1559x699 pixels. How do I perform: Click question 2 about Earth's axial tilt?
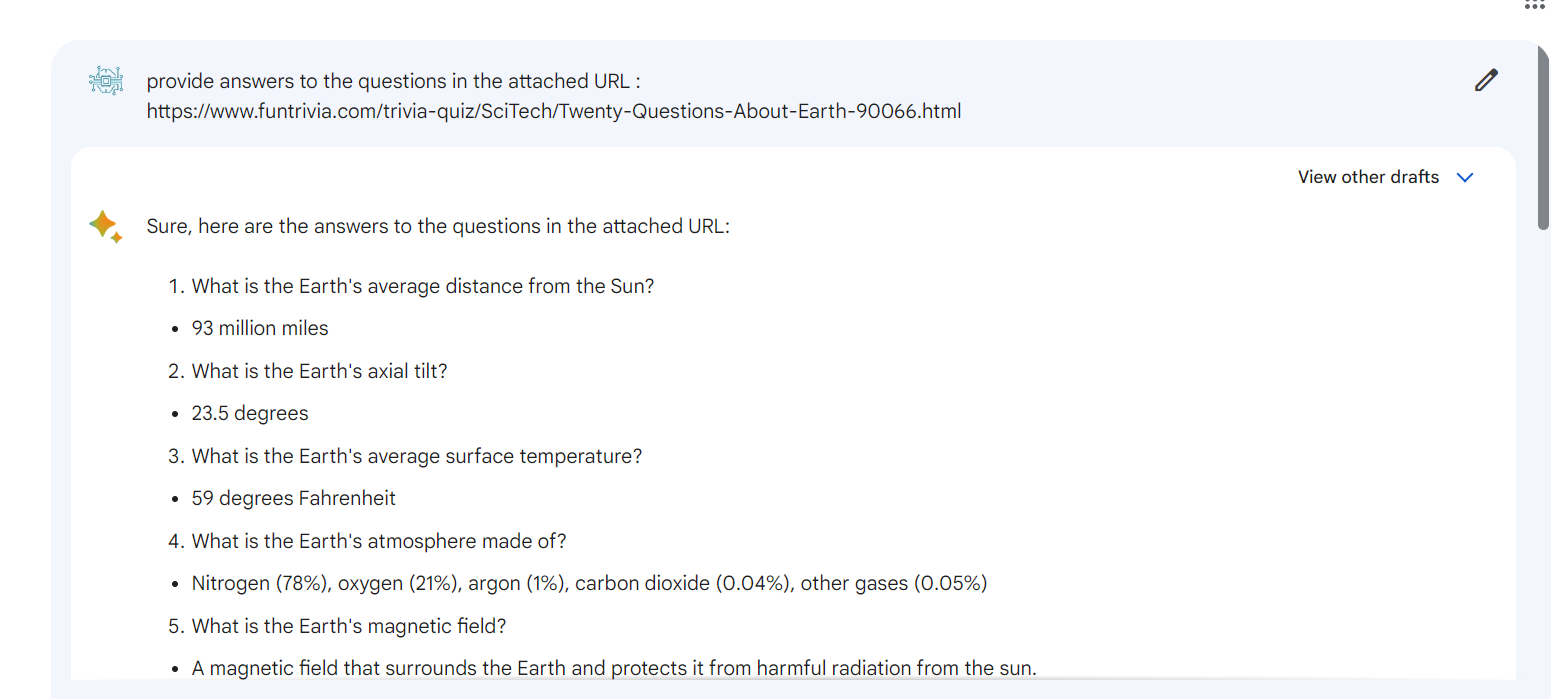(318, 371)
